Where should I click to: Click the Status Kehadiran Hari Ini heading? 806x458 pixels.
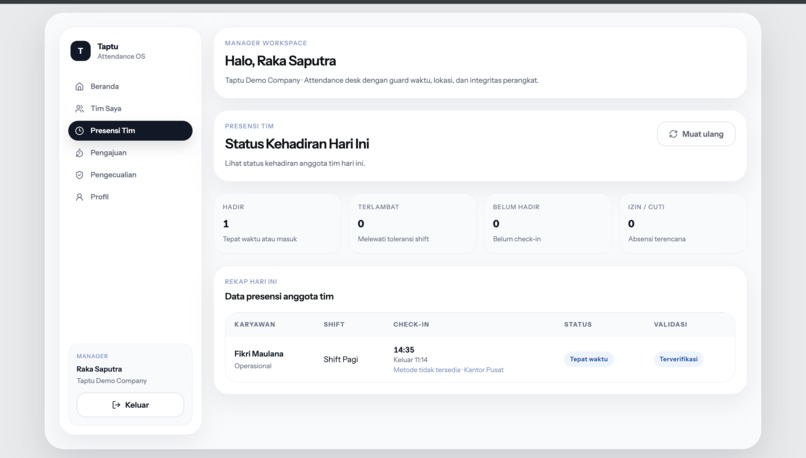coord(297,143)
